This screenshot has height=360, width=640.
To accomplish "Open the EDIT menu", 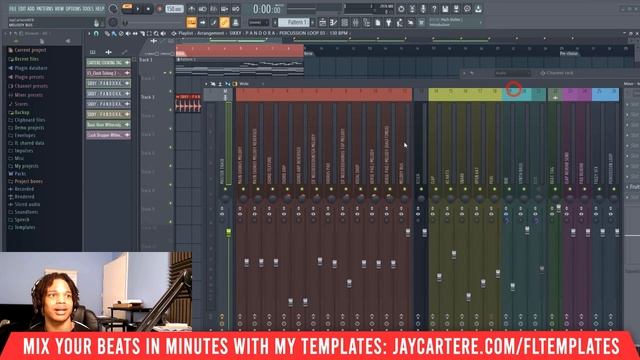I will [x=21, y=9].
